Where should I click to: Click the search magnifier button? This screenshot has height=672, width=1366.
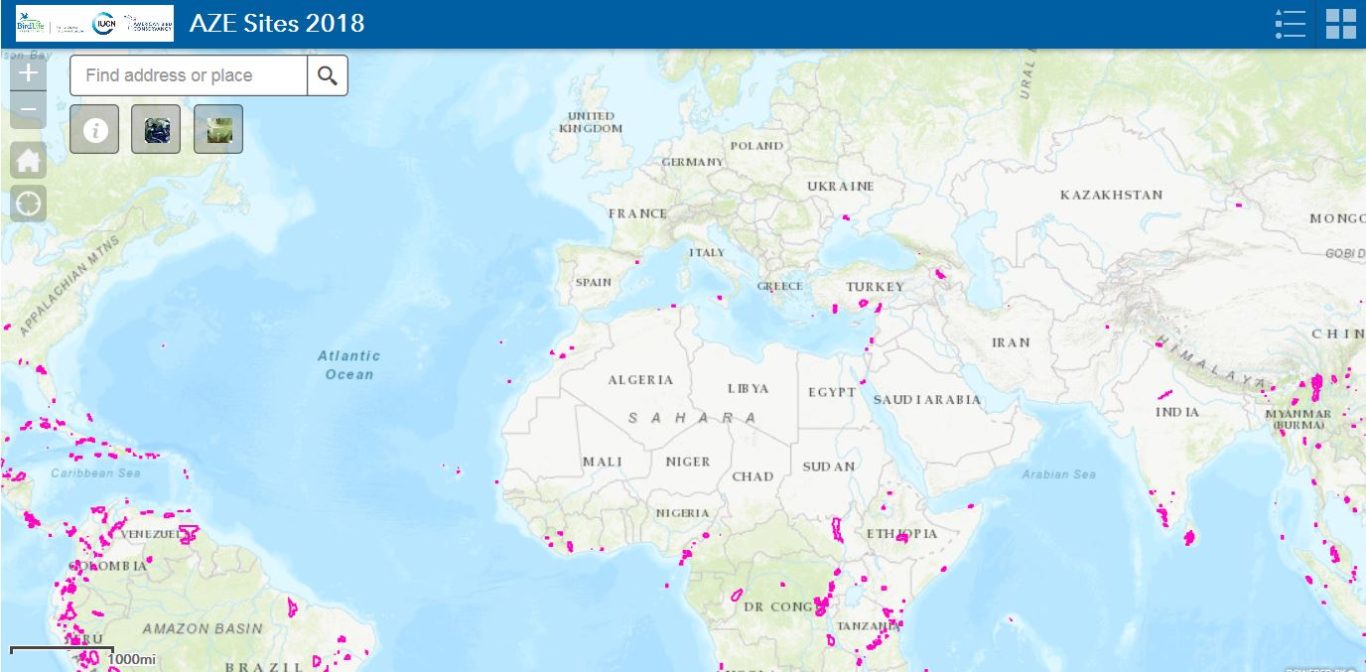click(327, 75)
